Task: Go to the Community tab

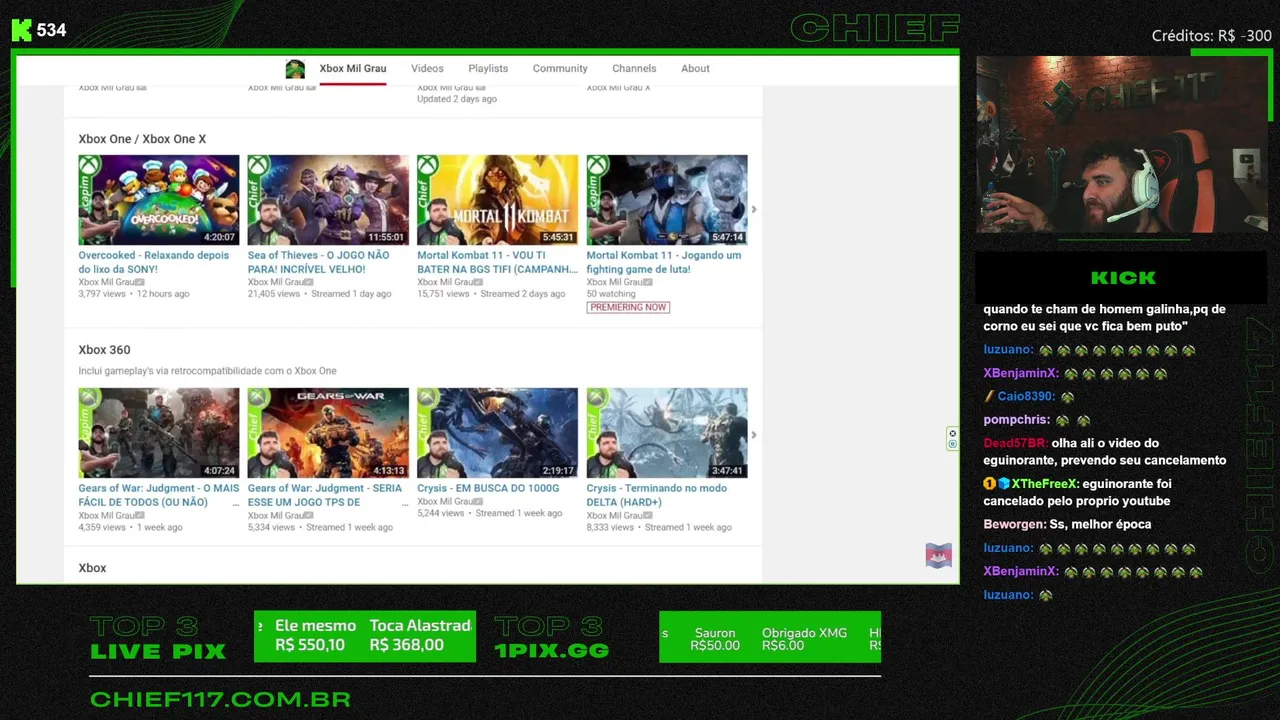Action: 560,68
